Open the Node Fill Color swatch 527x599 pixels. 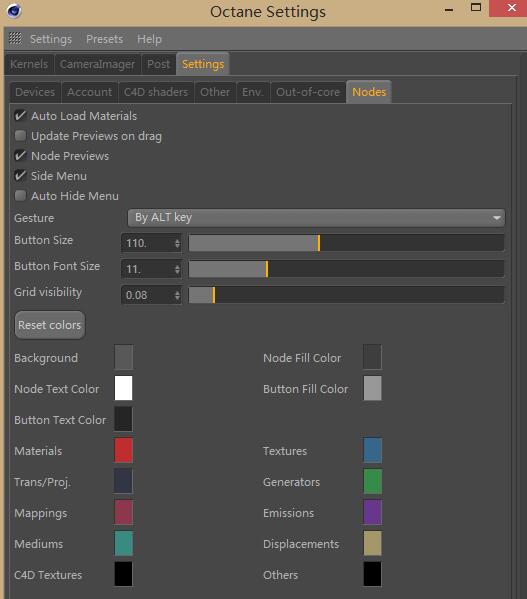pyautogui.click(x=372, y=357)
